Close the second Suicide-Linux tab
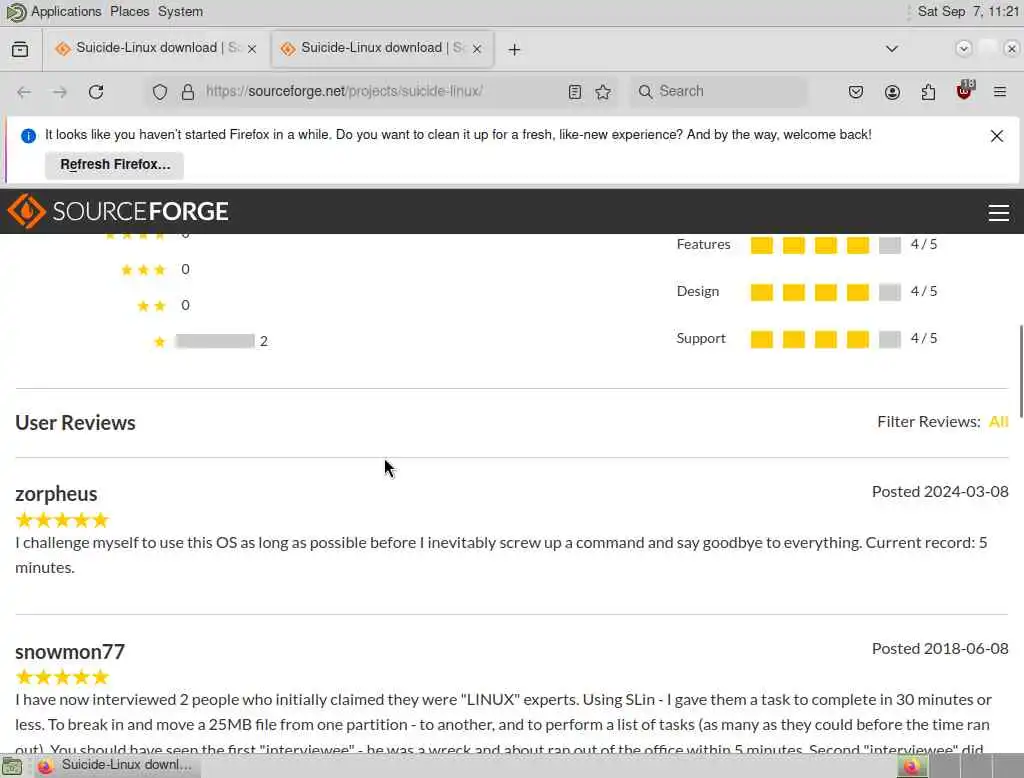The width and height of the screenshot is (1024, 778). [477, 49]
